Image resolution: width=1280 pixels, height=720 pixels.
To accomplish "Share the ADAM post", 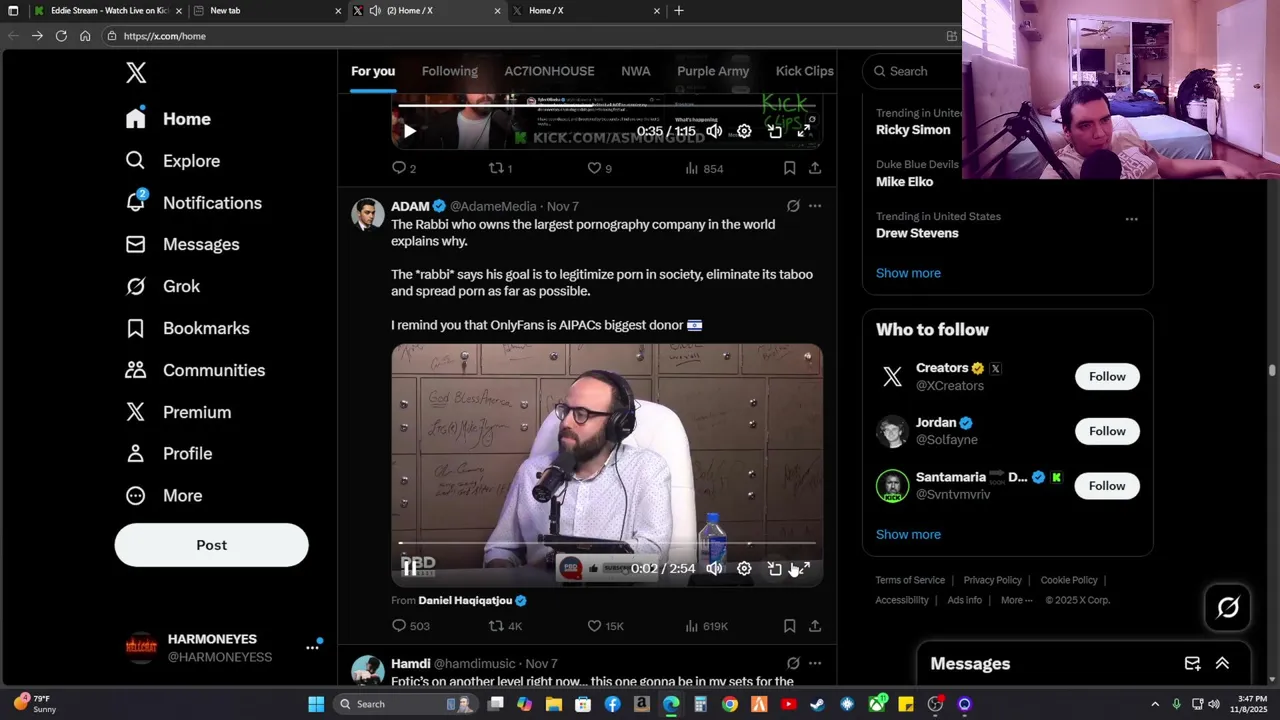I will [815, 626].
